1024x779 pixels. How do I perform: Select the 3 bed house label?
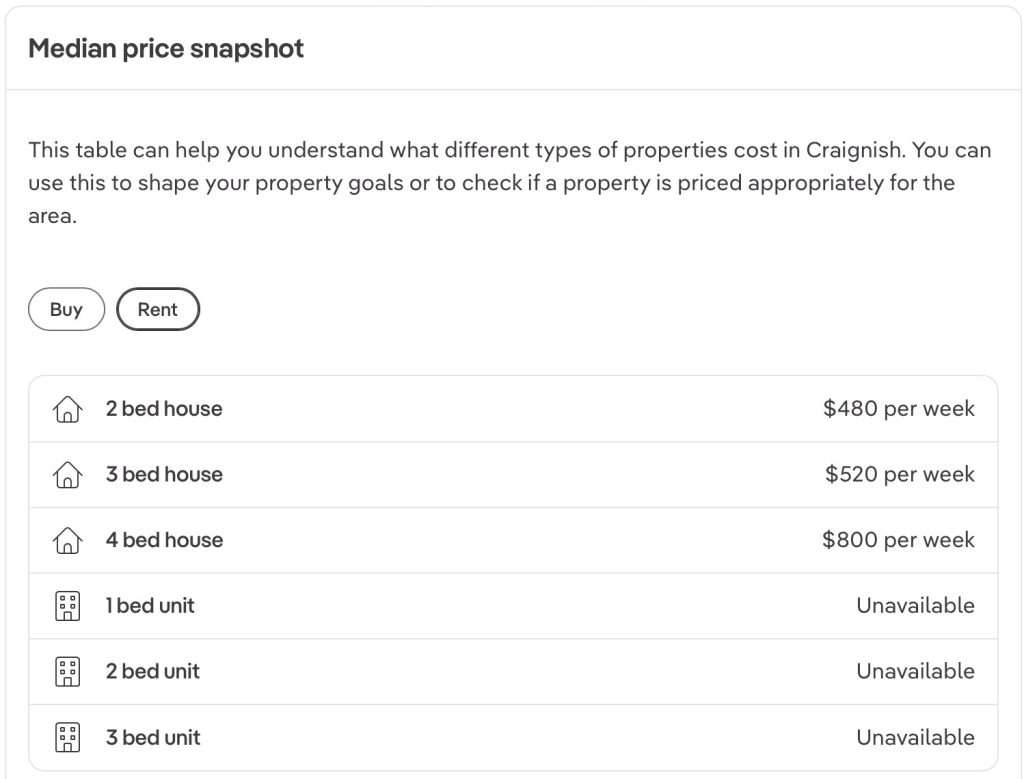tap(164, 475)
